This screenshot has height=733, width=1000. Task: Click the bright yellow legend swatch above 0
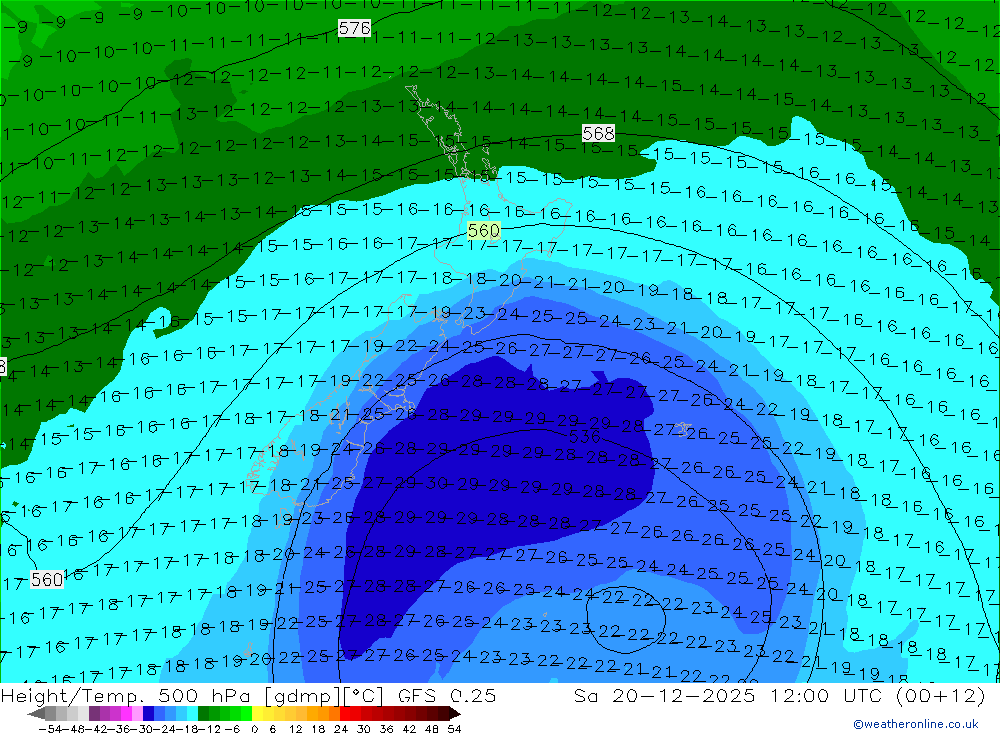pos(257,714)
